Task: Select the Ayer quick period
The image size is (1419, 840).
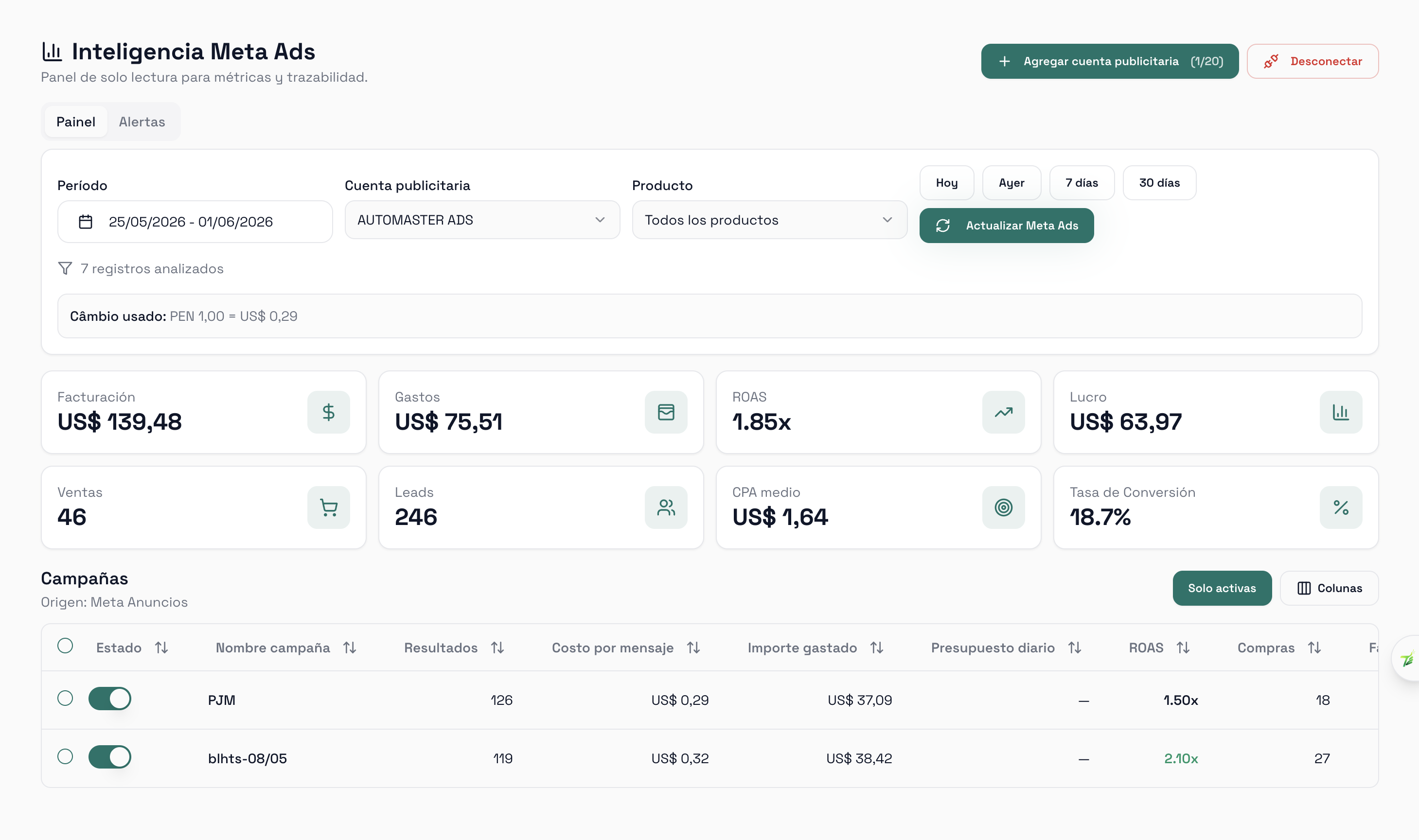Action: point(1011,183)
